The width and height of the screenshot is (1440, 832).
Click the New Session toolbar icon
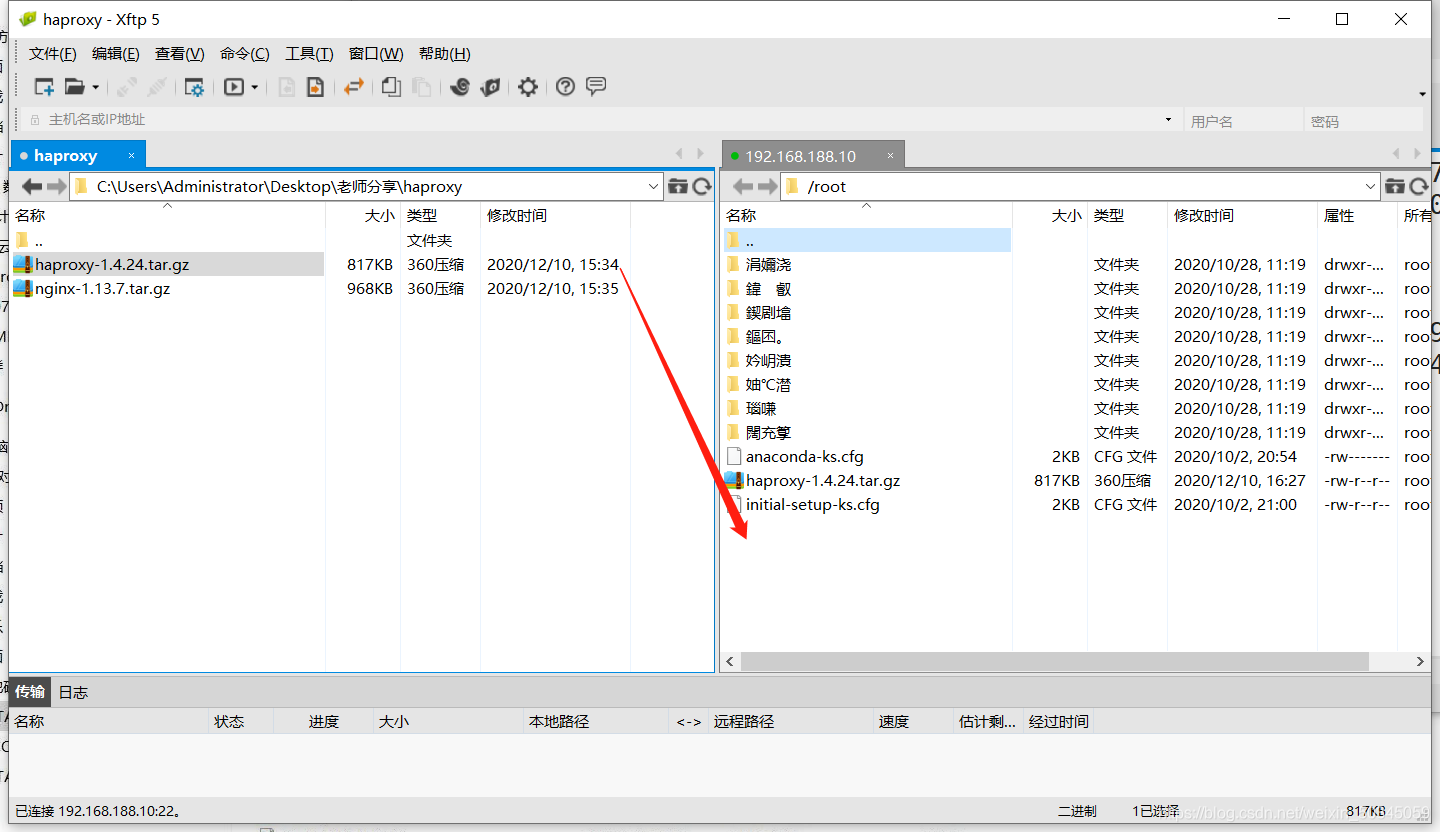(x=44, y=87)
